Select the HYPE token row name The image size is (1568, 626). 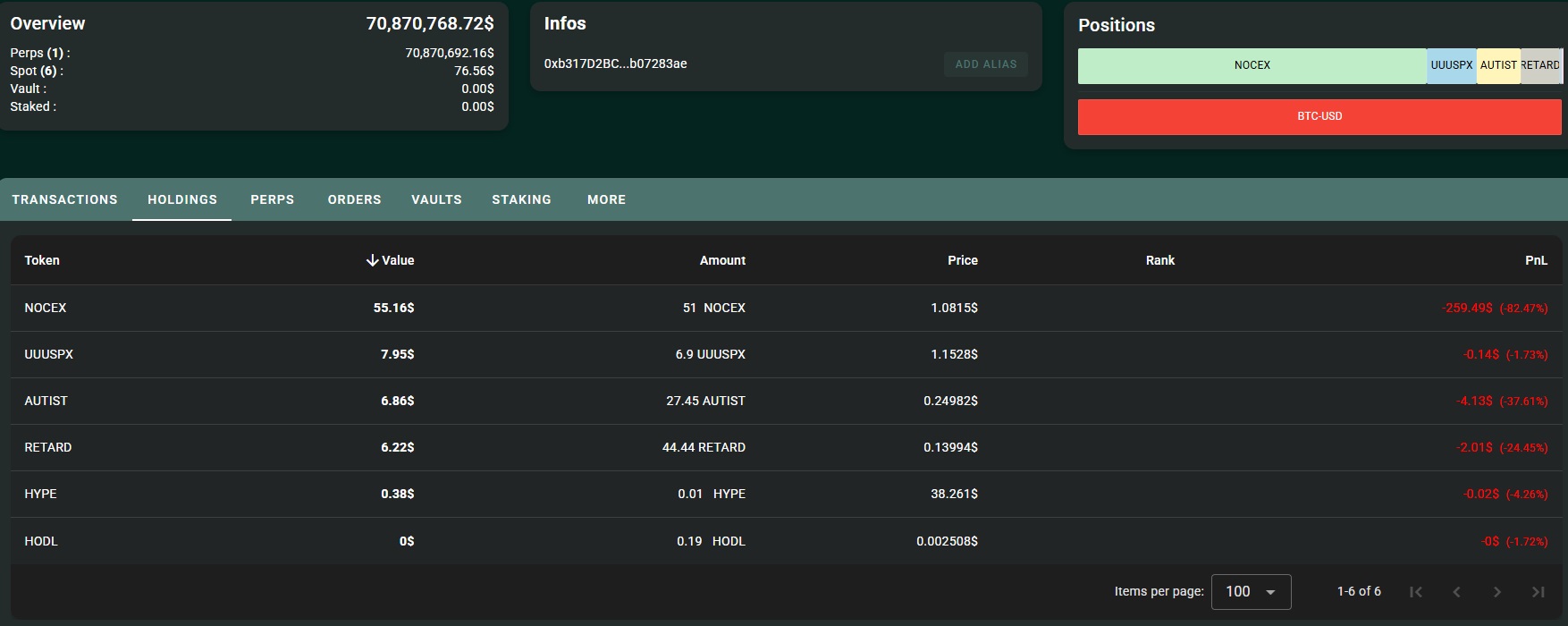point(40,494)
